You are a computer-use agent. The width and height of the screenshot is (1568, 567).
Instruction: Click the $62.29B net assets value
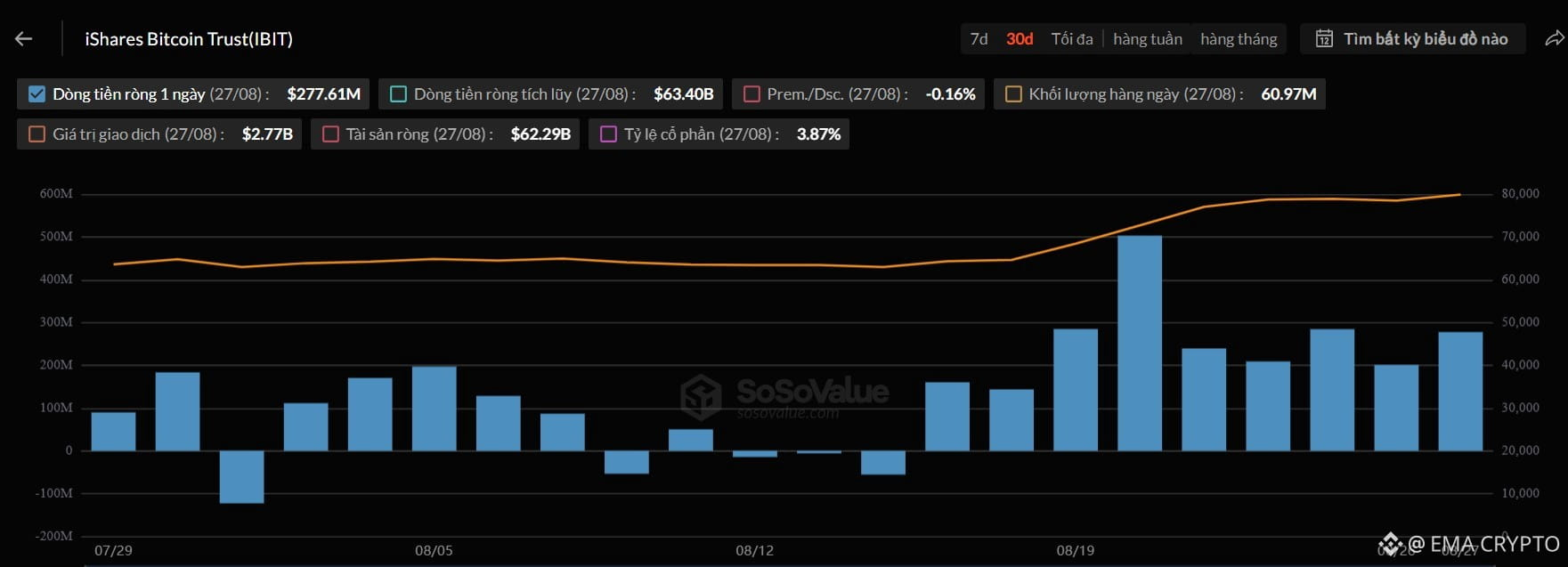click(x=540, y=134)
